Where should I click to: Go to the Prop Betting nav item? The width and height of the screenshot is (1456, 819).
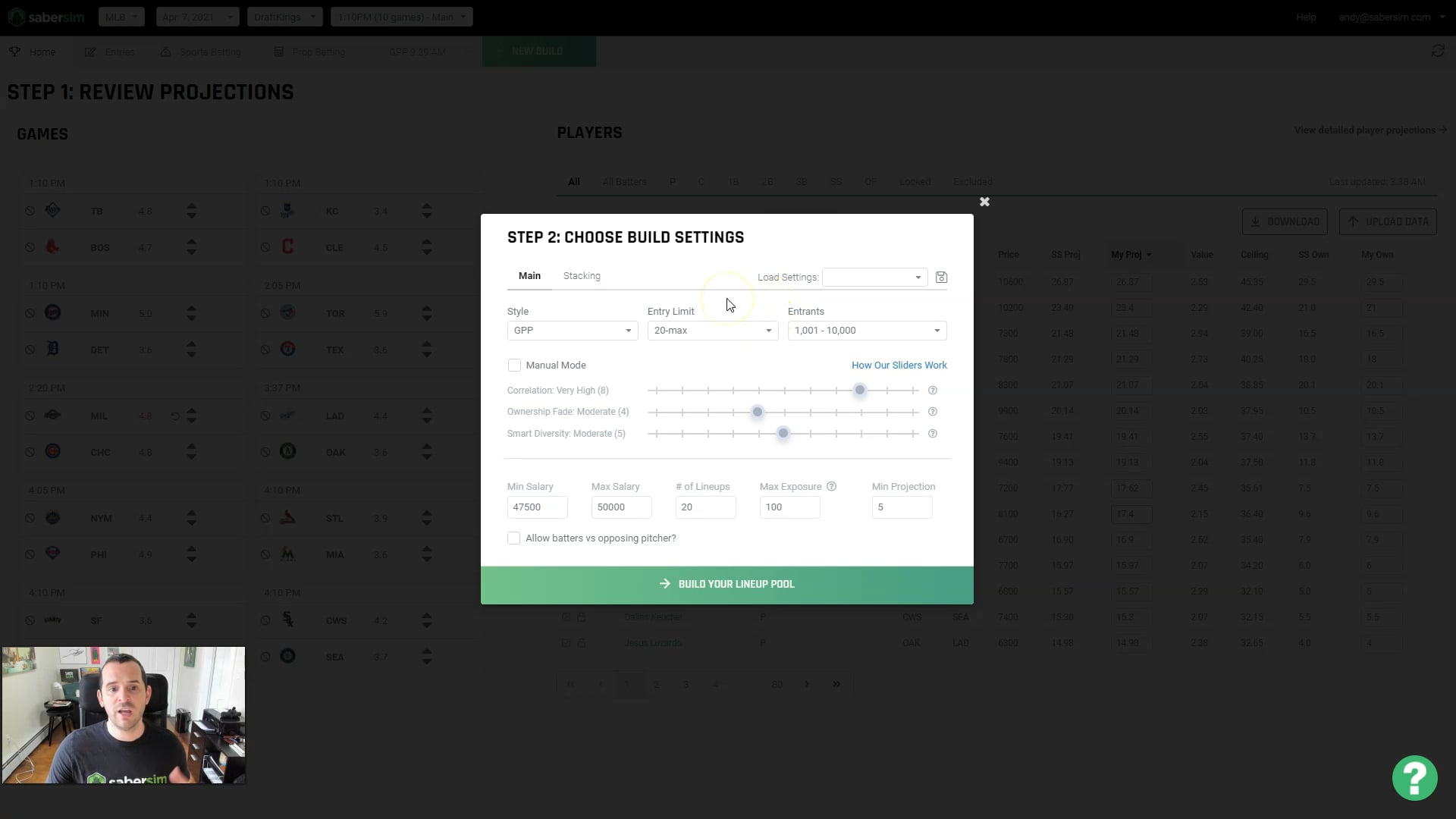309,52
